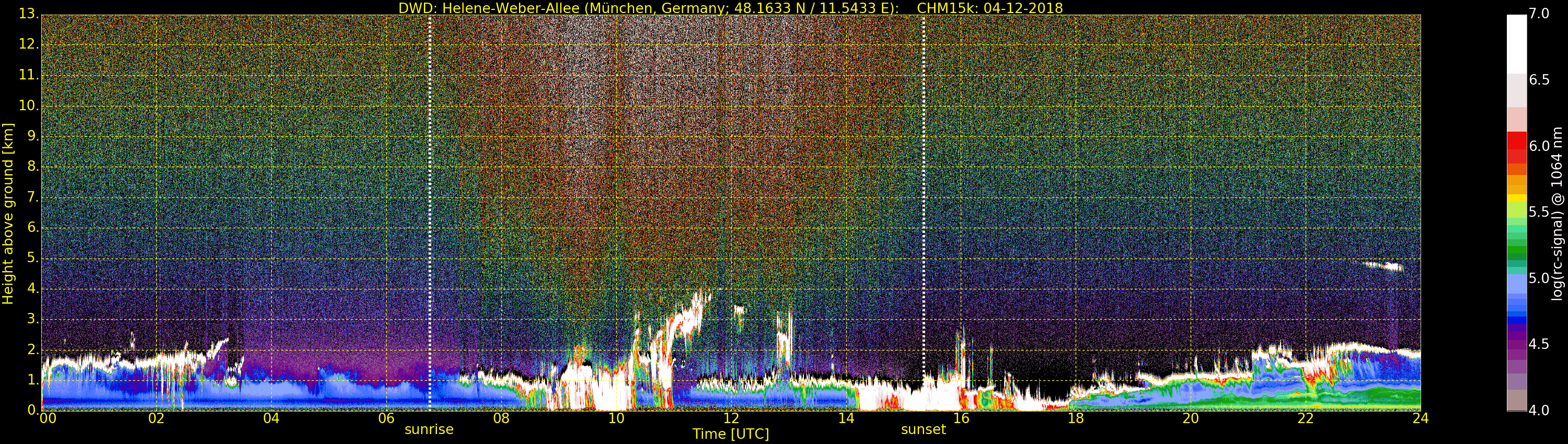Click time axis tick label "08"
The height and width of the screenshot is (444, 1568).
[502, 418]
